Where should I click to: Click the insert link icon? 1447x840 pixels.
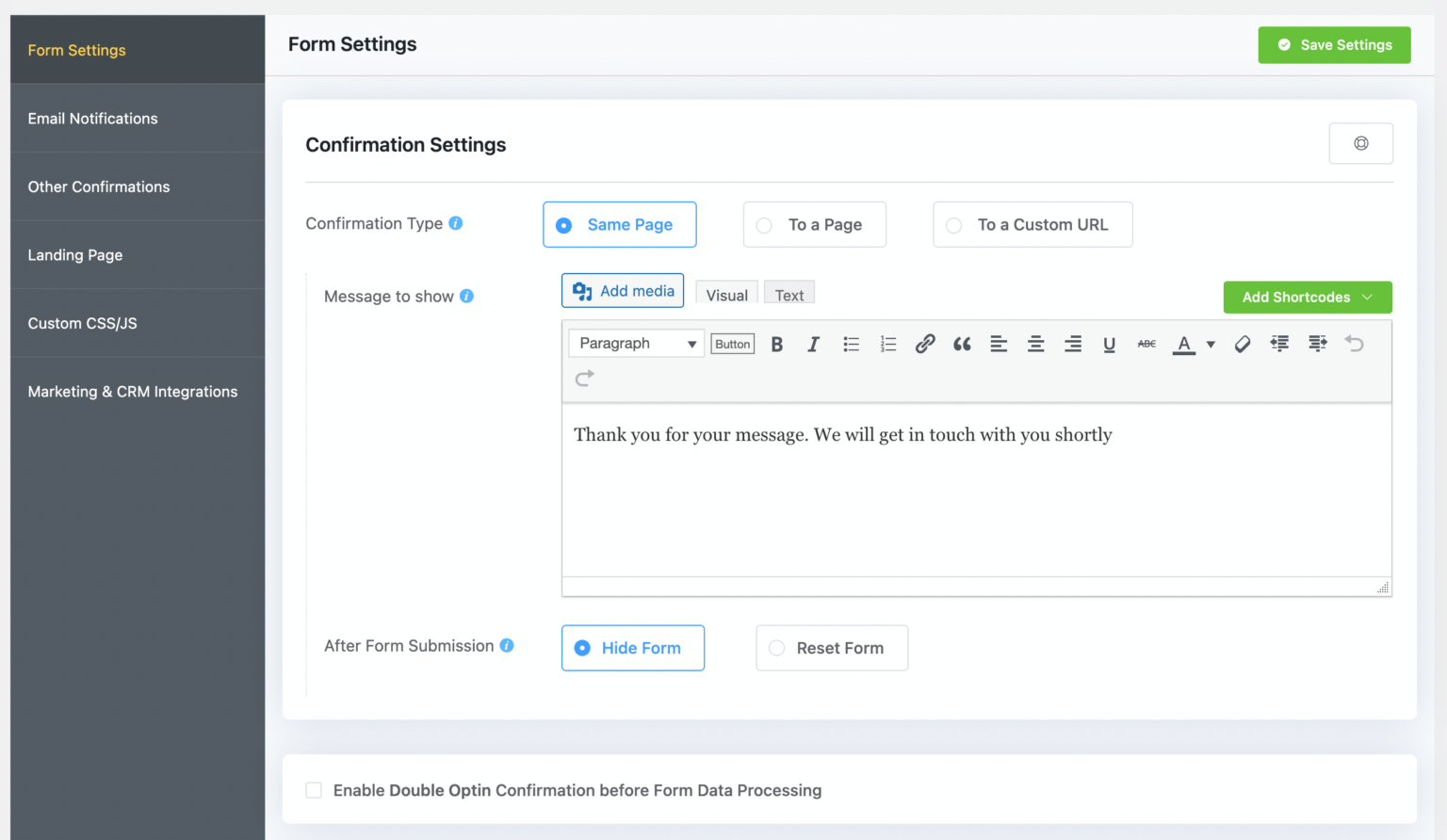point(925,344)
